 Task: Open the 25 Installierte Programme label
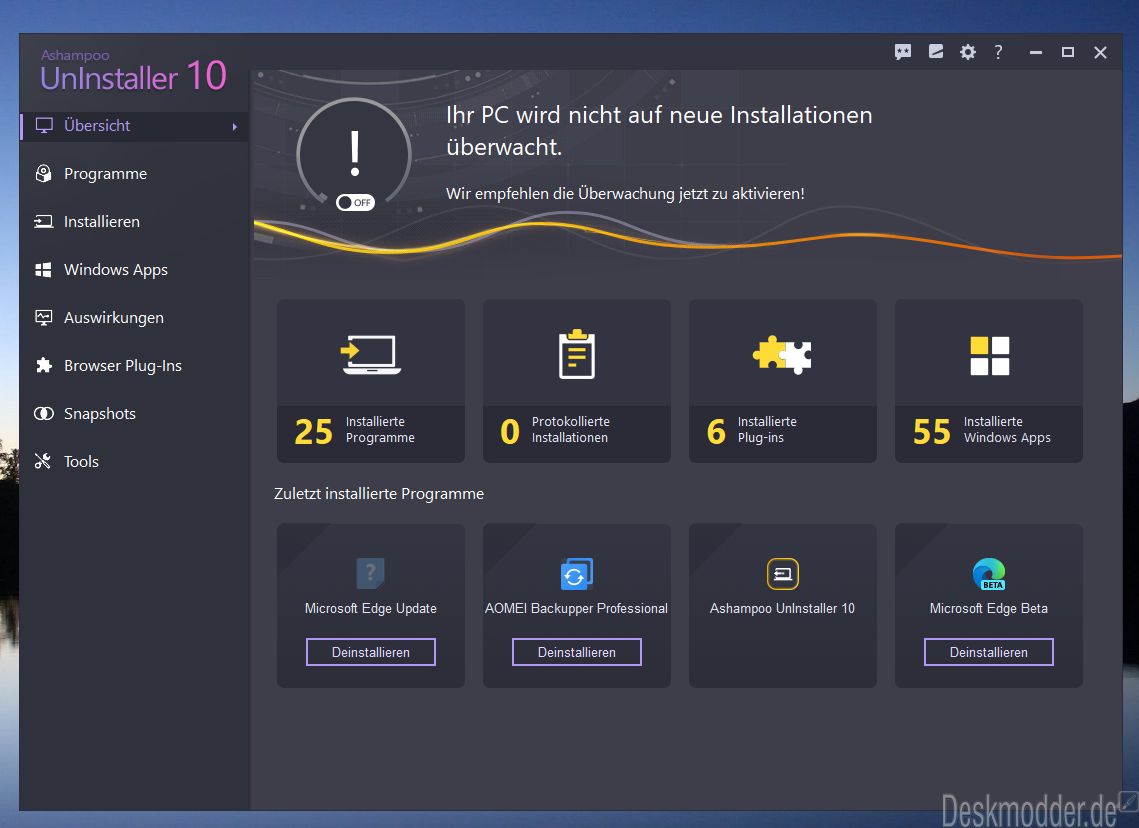point(354,430)
